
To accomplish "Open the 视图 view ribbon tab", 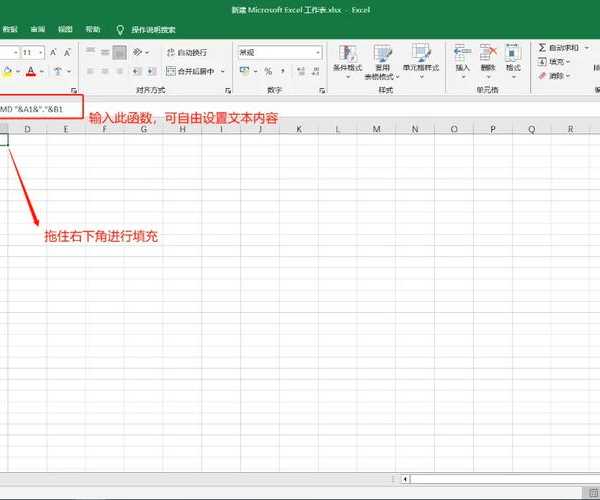I will [65, 30].
